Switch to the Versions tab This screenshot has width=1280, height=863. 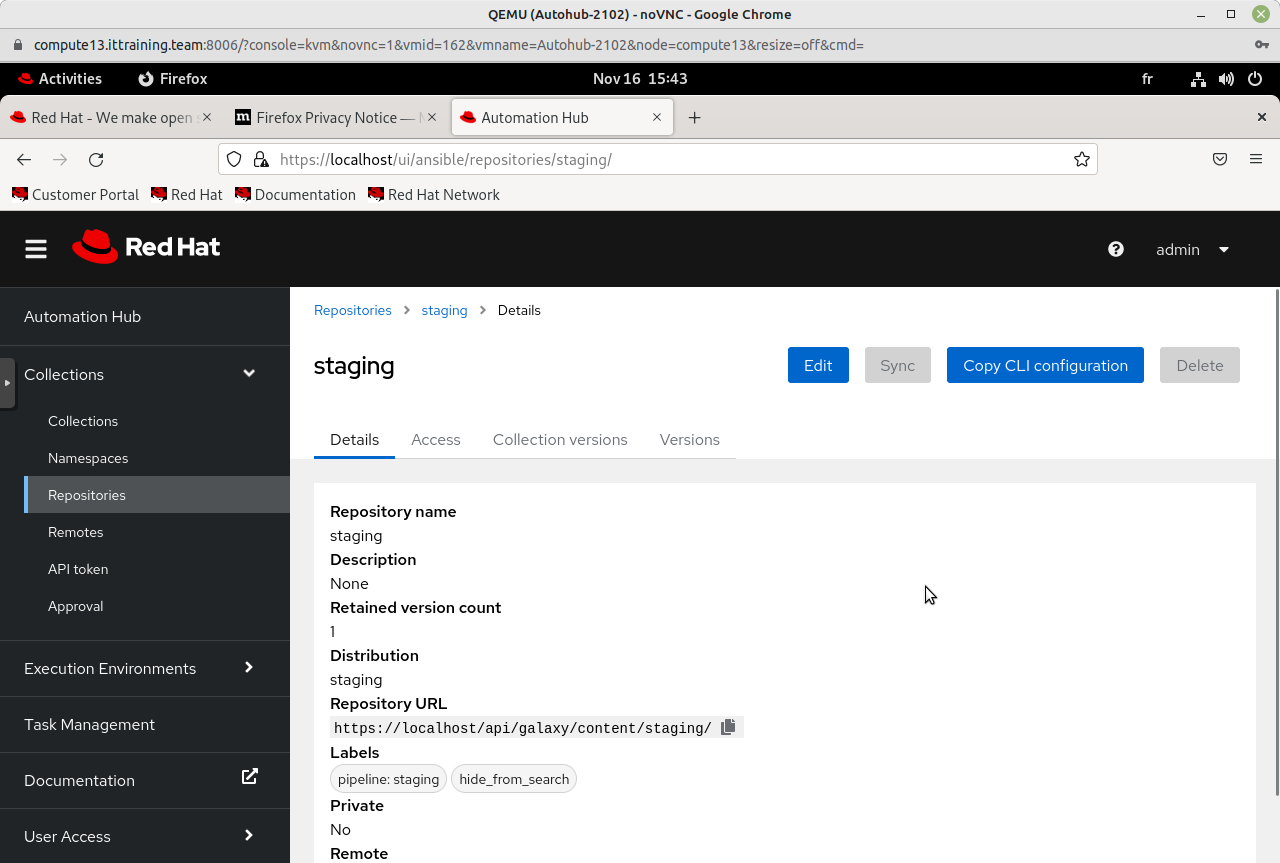click(x=690, y=440)
